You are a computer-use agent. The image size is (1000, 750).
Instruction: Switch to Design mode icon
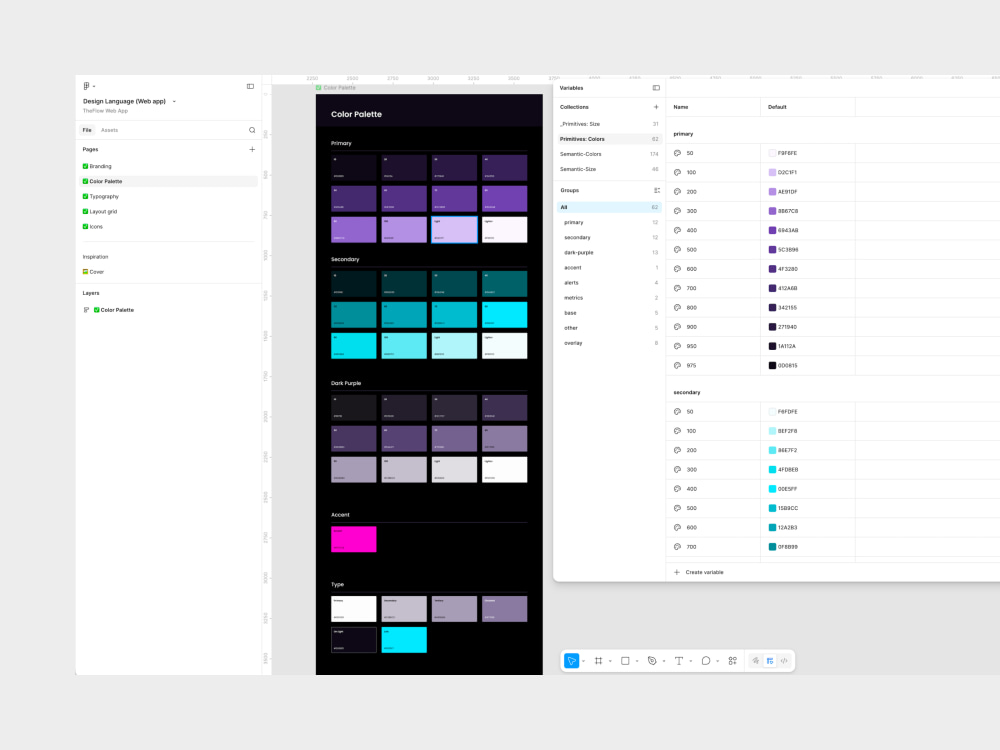click(770, 661)
